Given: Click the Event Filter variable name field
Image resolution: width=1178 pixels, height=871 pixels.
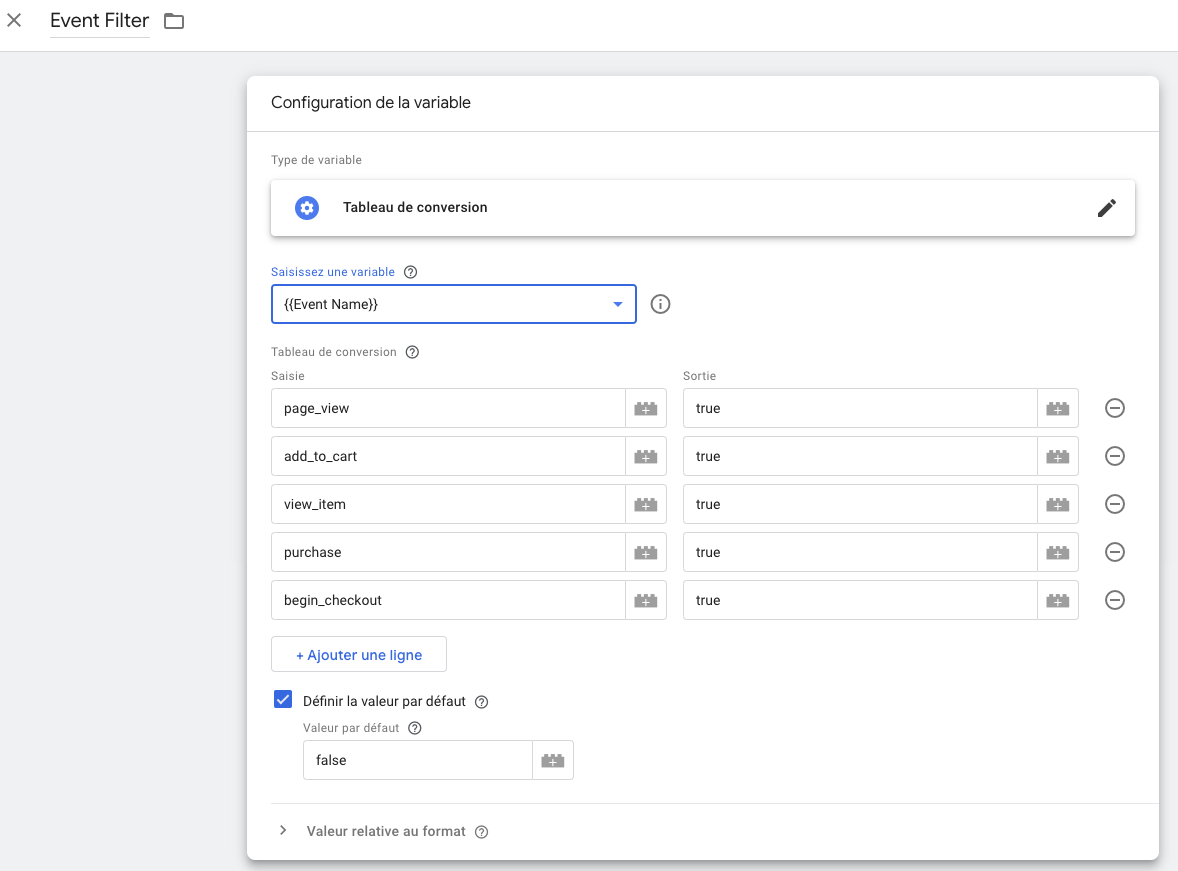Looking at the screenshot, I should point(99,21).
